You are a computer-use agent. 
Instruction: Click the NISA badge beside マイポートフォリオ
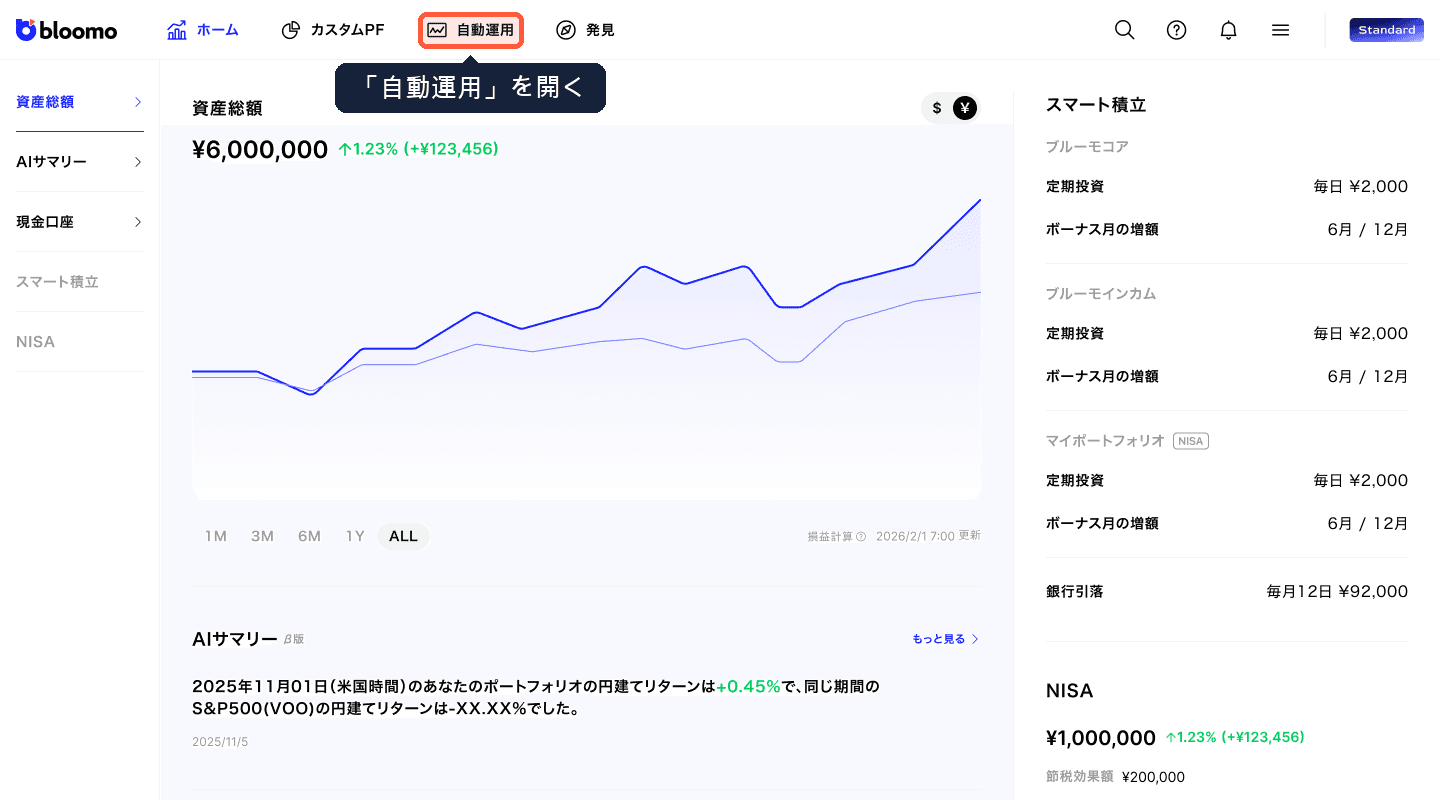[x=1191, y=441]
